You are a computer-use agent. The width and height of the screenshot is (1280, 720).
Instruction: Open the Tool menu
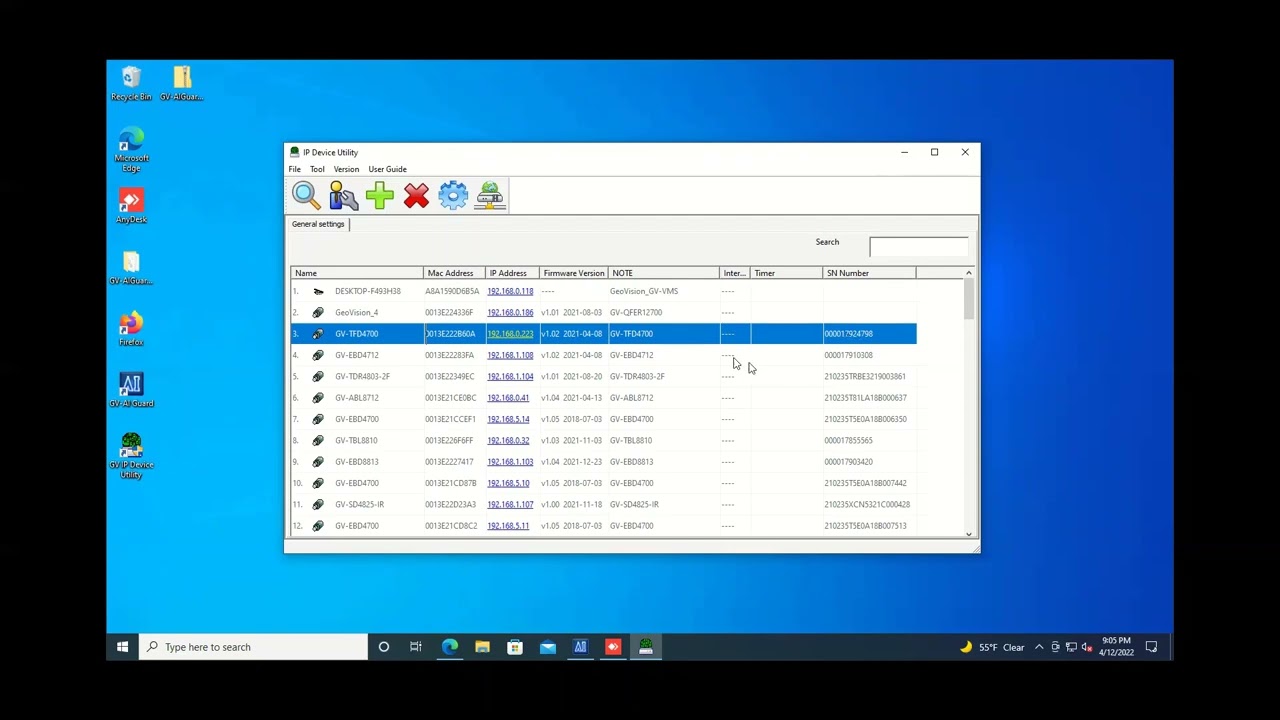pos(317,169)
